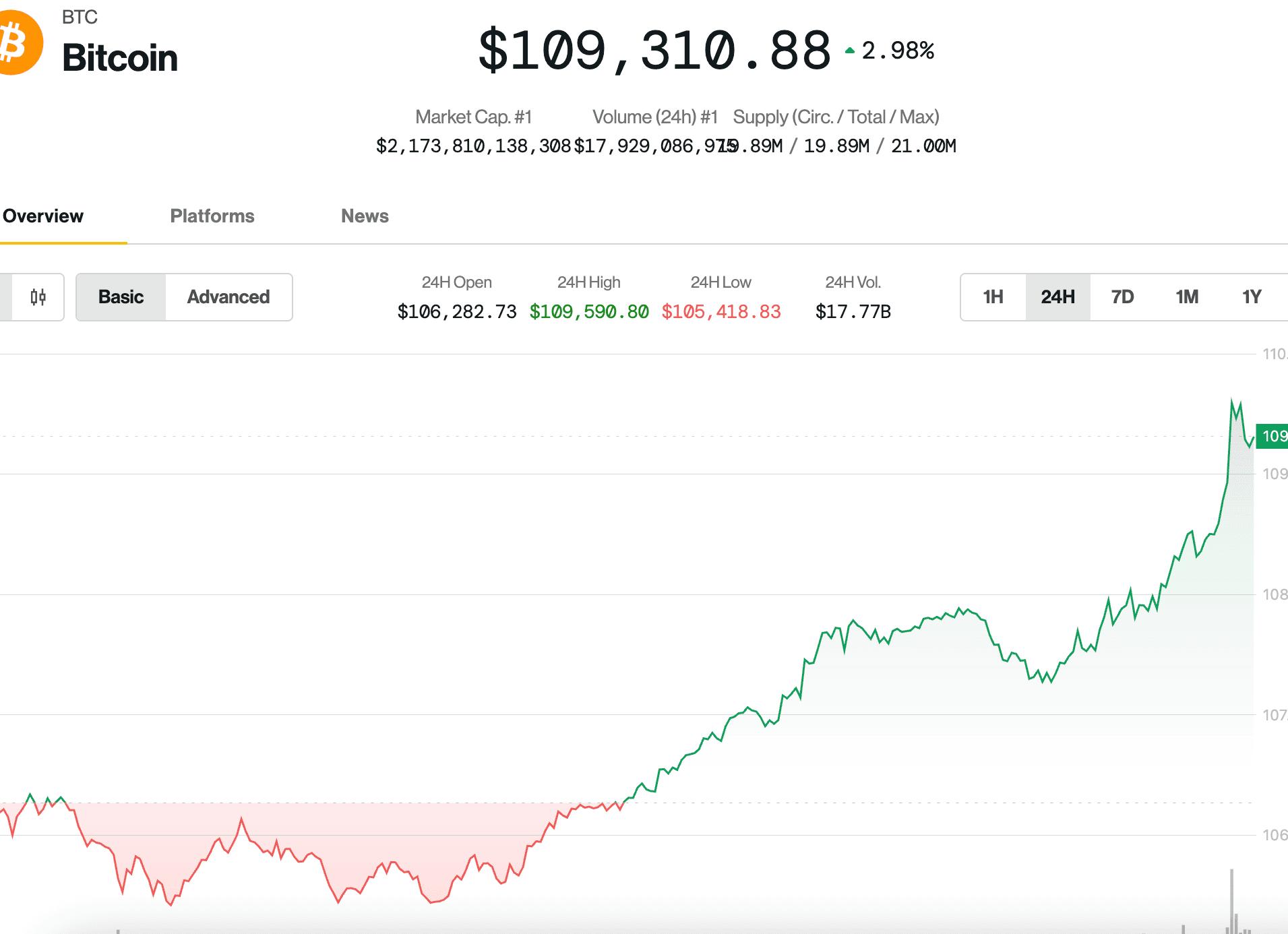Show the 1M price history
Screen dimensions: 1288x934
(x=1187, y=297)
